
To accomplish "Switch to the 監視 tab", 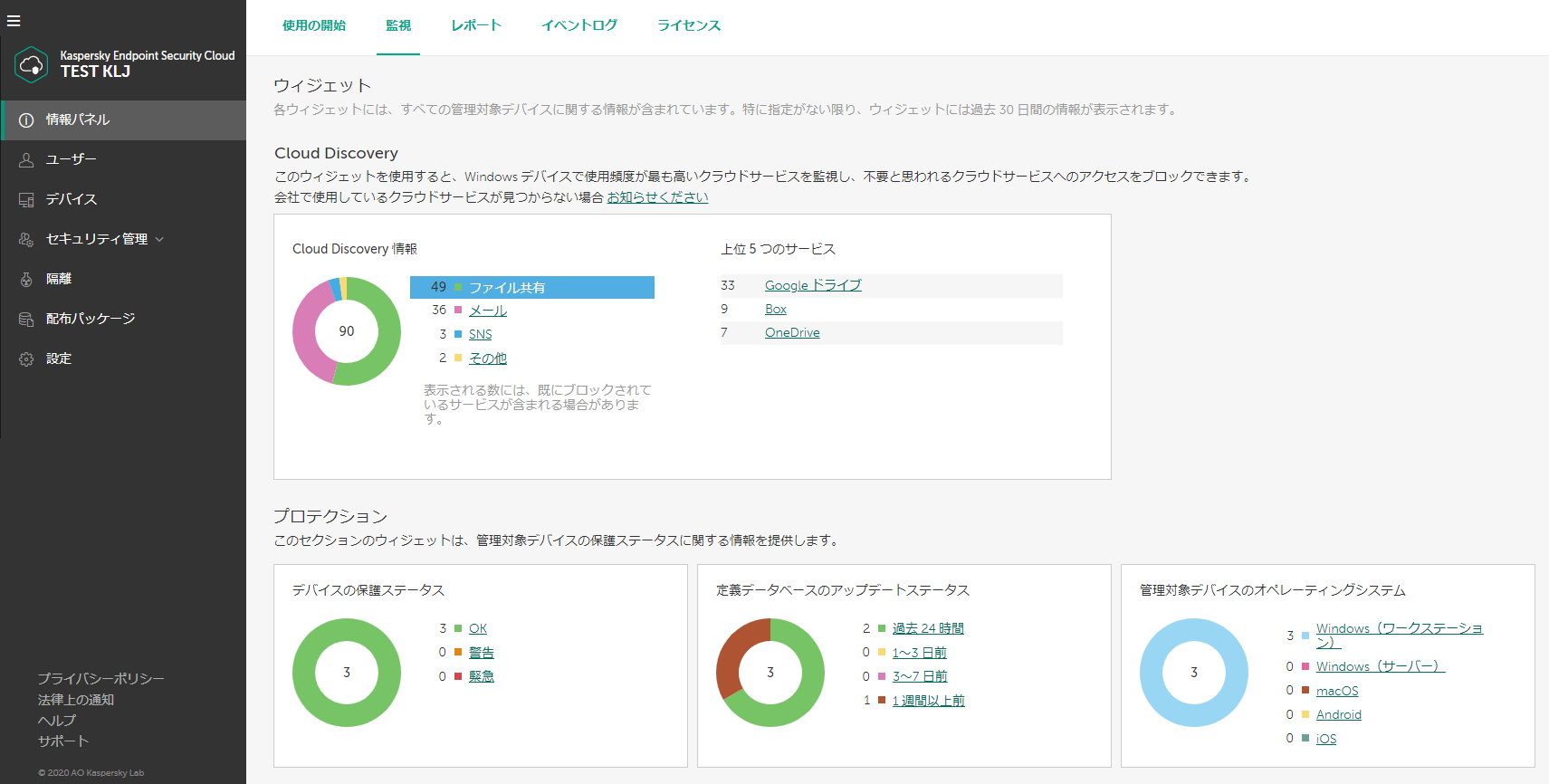I will coord(398,25).
